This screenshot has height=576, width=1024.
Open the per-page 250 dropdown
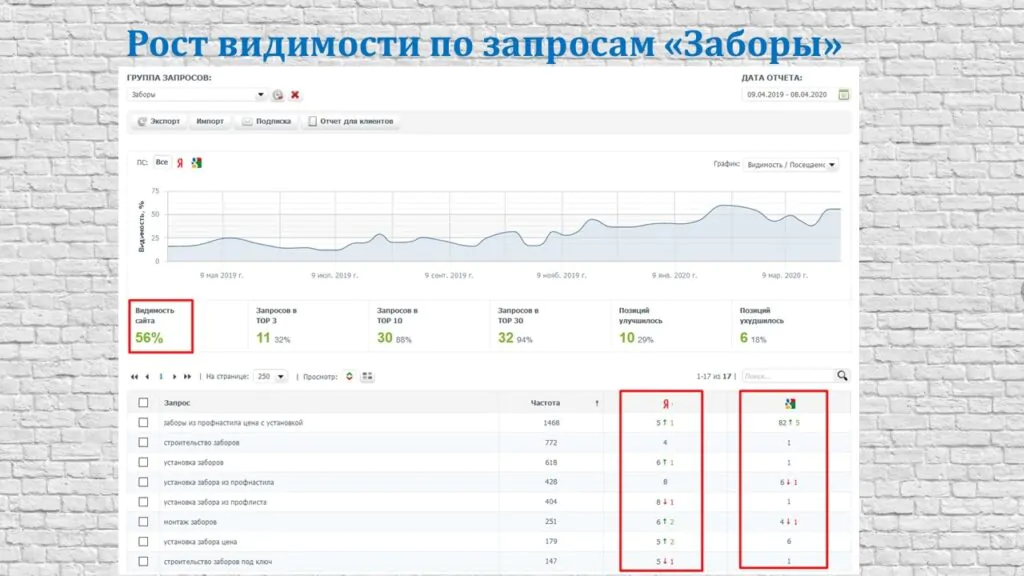270,377
